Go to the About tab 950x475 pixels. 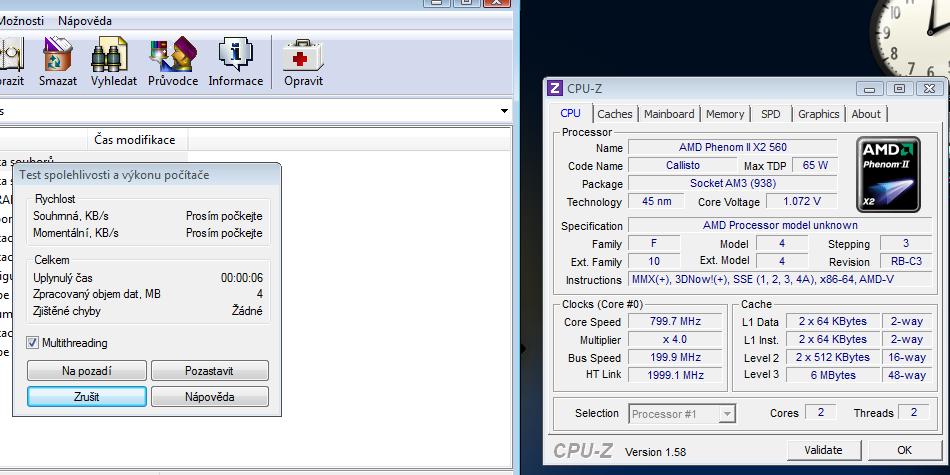pos(866,114)
